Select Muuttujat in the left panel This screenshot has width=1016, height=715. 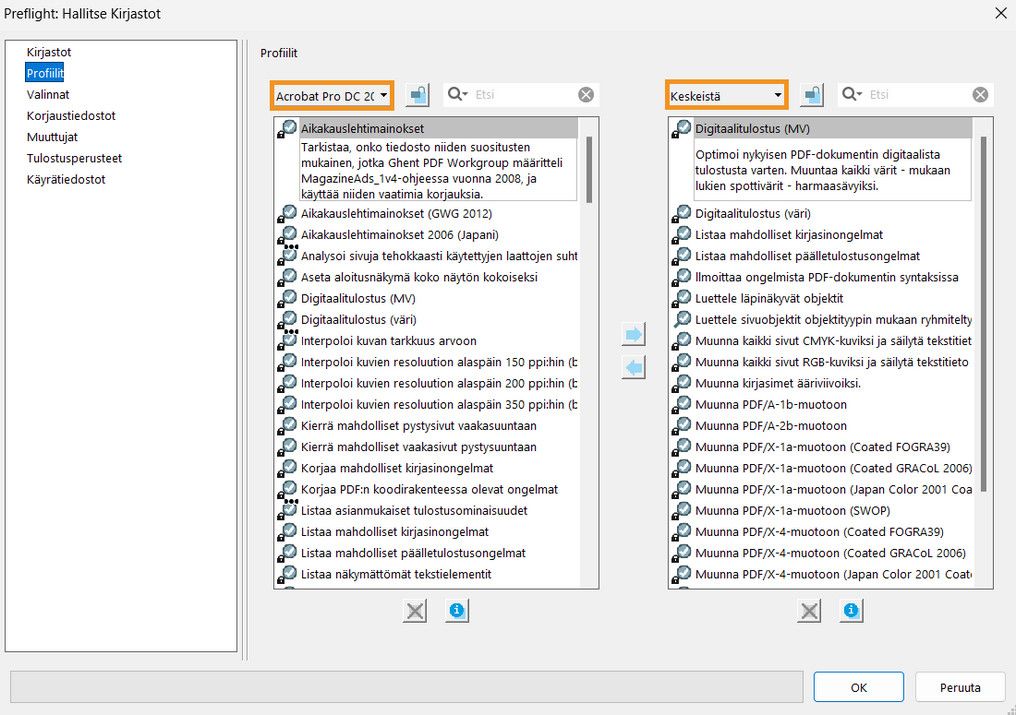pos(52,137)
